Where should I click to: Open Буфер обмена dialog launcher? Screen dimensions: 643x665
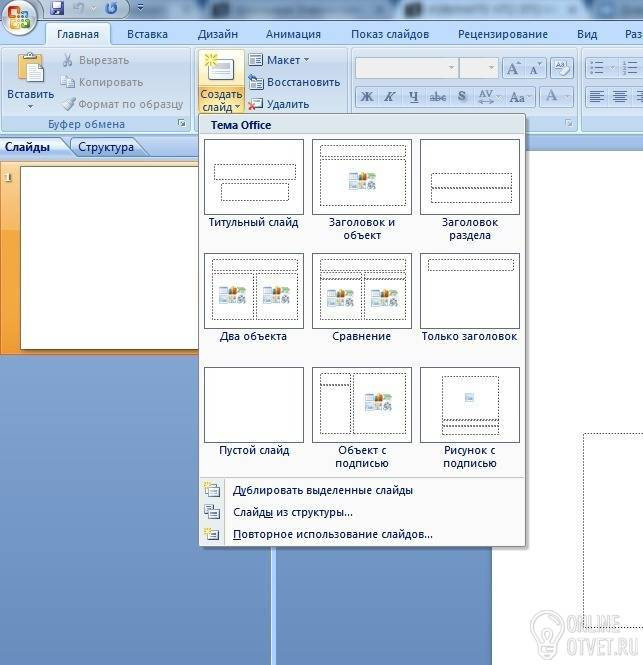coord(182,123)
